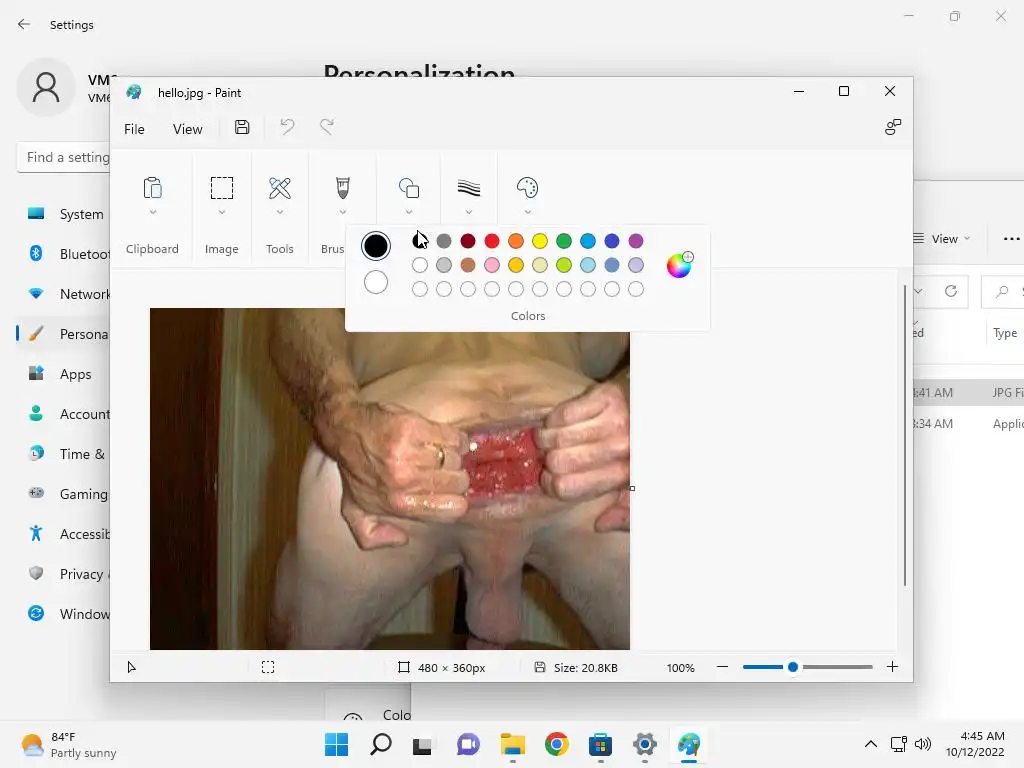Click the share icon in Paint's top-right

click(x=893, y=127)
